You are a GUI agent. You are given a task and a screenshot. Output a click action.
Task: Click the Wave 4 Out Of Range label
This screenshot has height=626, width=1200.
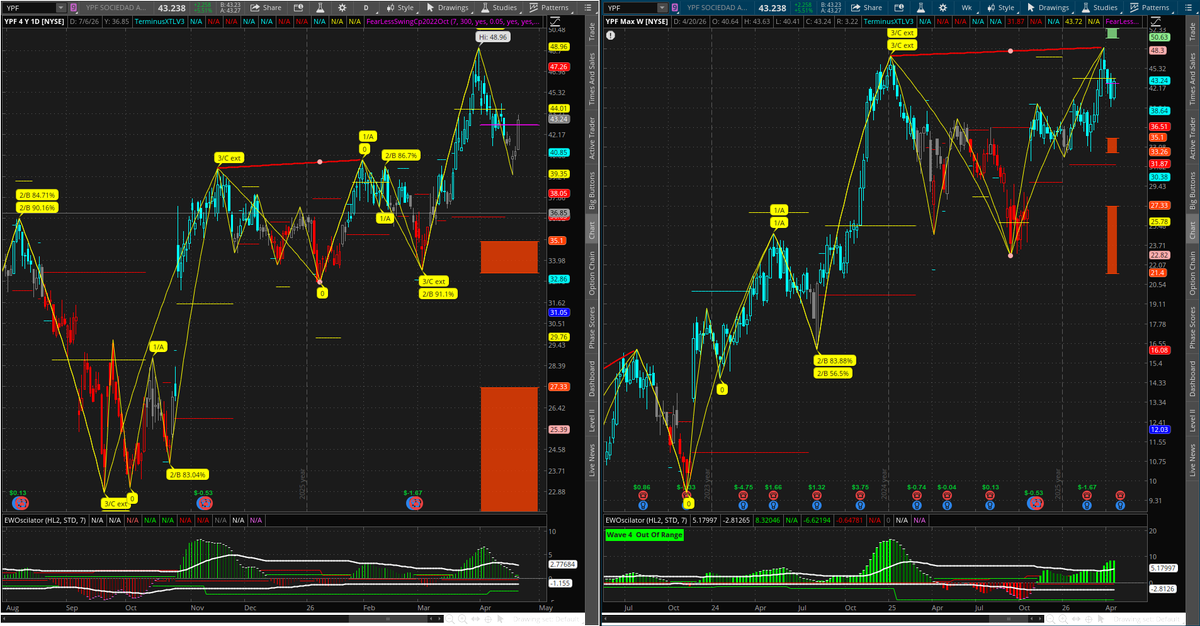643,533
